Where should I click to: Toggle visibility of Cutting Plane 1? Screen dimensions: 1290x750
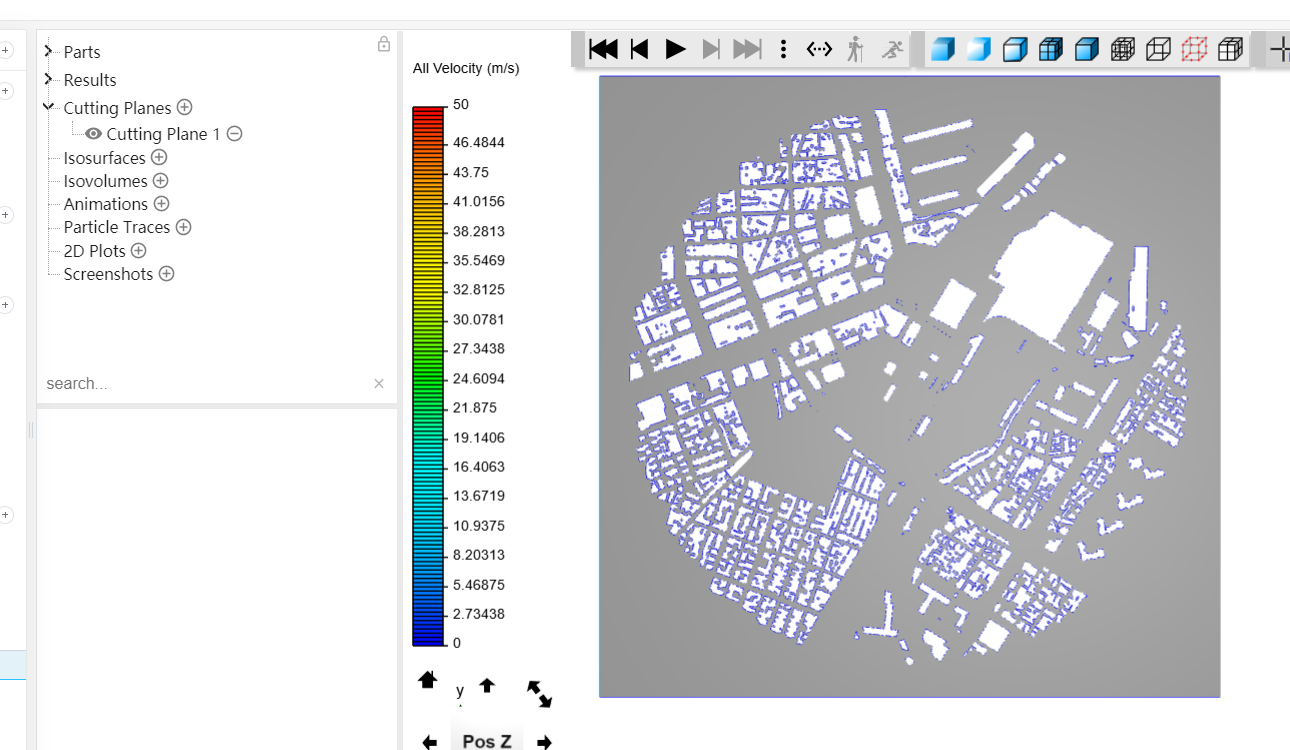pos(93,134)
